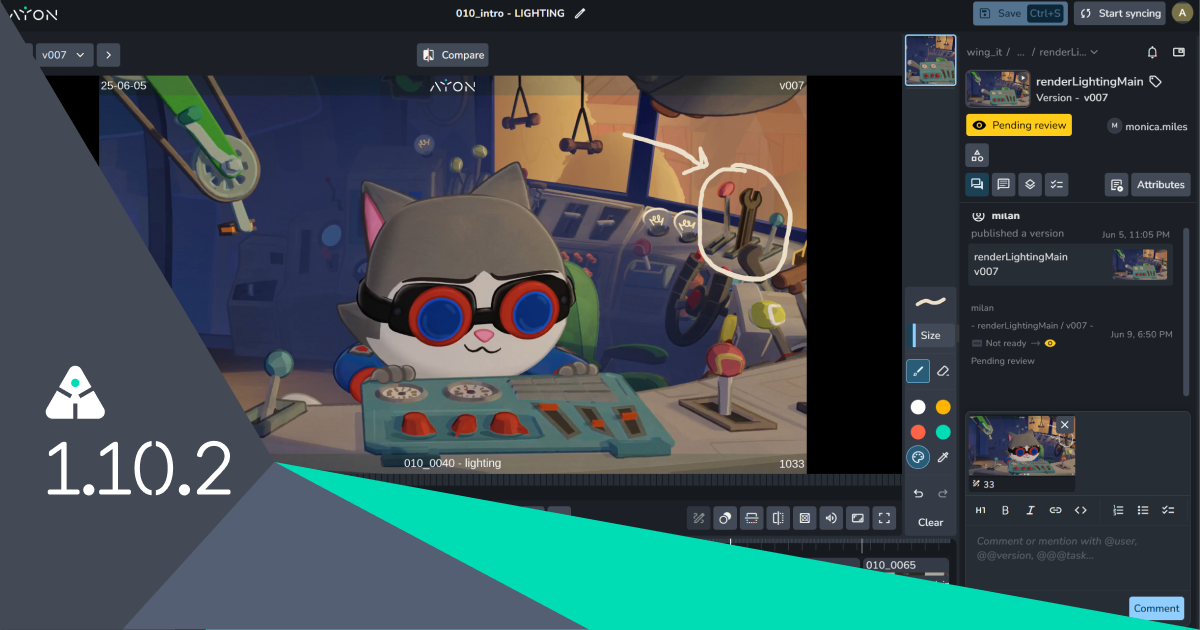The height and width of the screenshot is (630, 1200).
Task: Toggle the safe-area frame icon in viewer toolbar
Action: pos(752,518)
